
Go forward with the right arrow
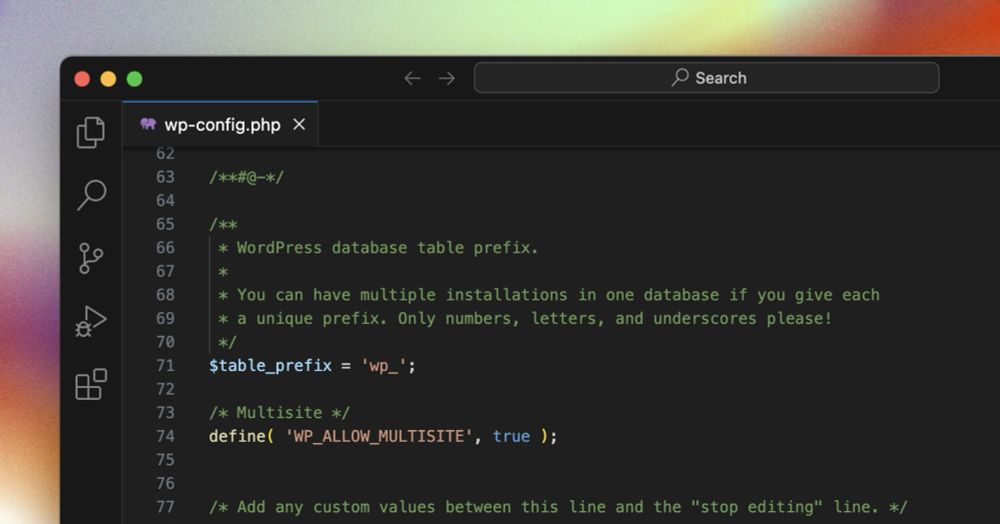(x=447, y=78)
